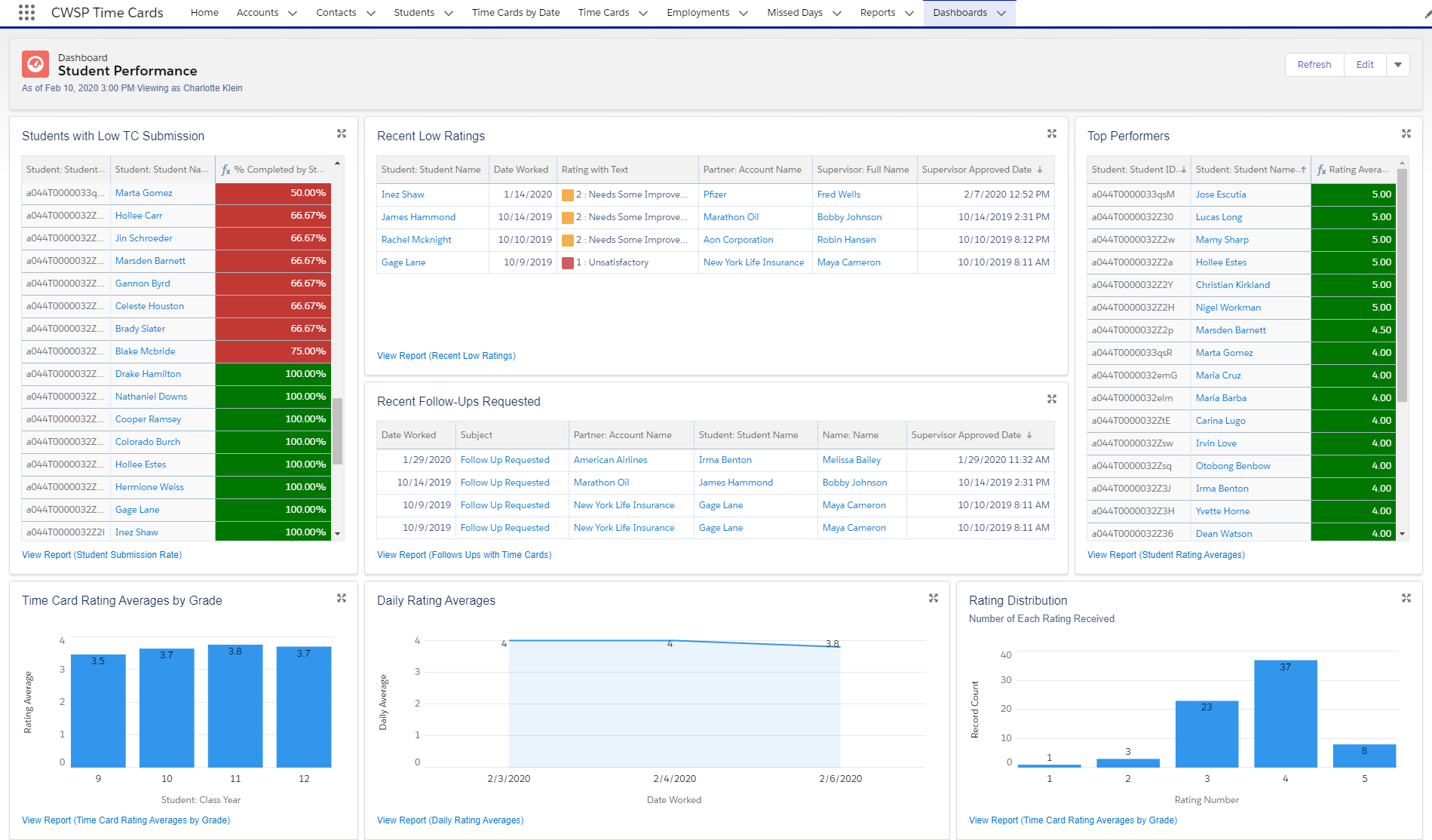Sort by Supervisor Approved Date in Recent Low Ratings
Viewport: 1432px width, 840px height.
click(x=985, y=170)
